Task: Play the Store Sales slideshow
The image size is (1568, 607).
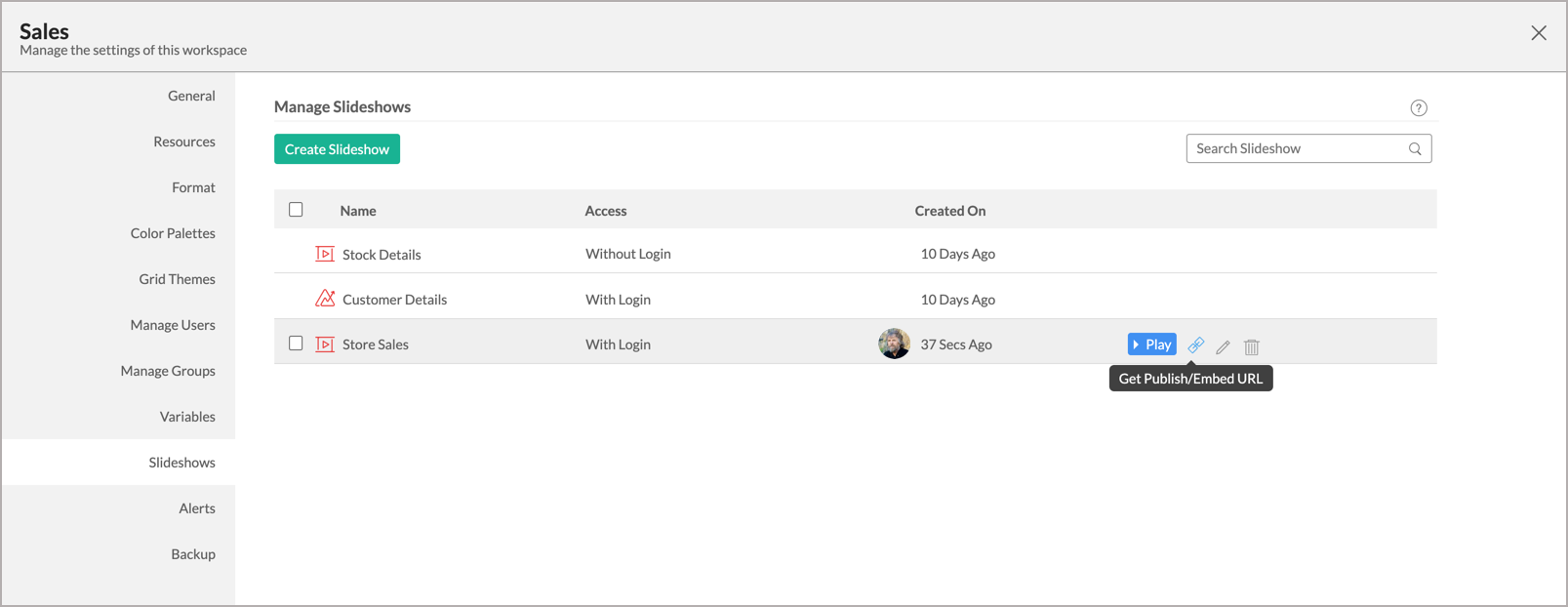Action: pyautogui.click(x=1152, y=344)
